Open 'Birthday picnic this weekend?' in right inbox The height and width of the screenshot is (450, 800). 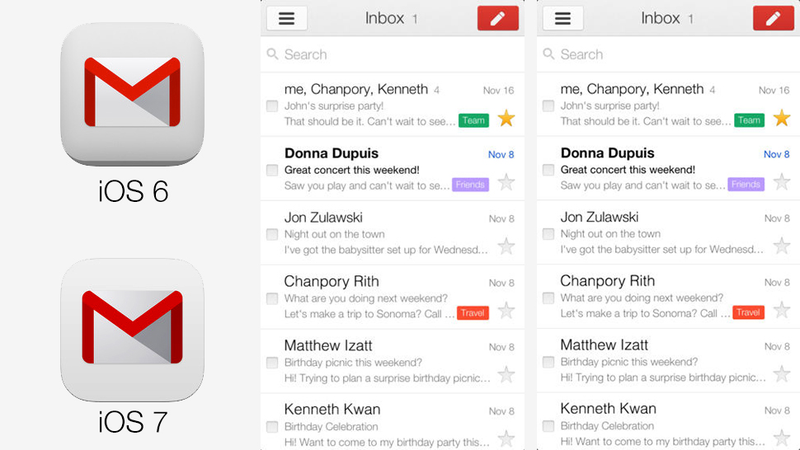(668, 361)
